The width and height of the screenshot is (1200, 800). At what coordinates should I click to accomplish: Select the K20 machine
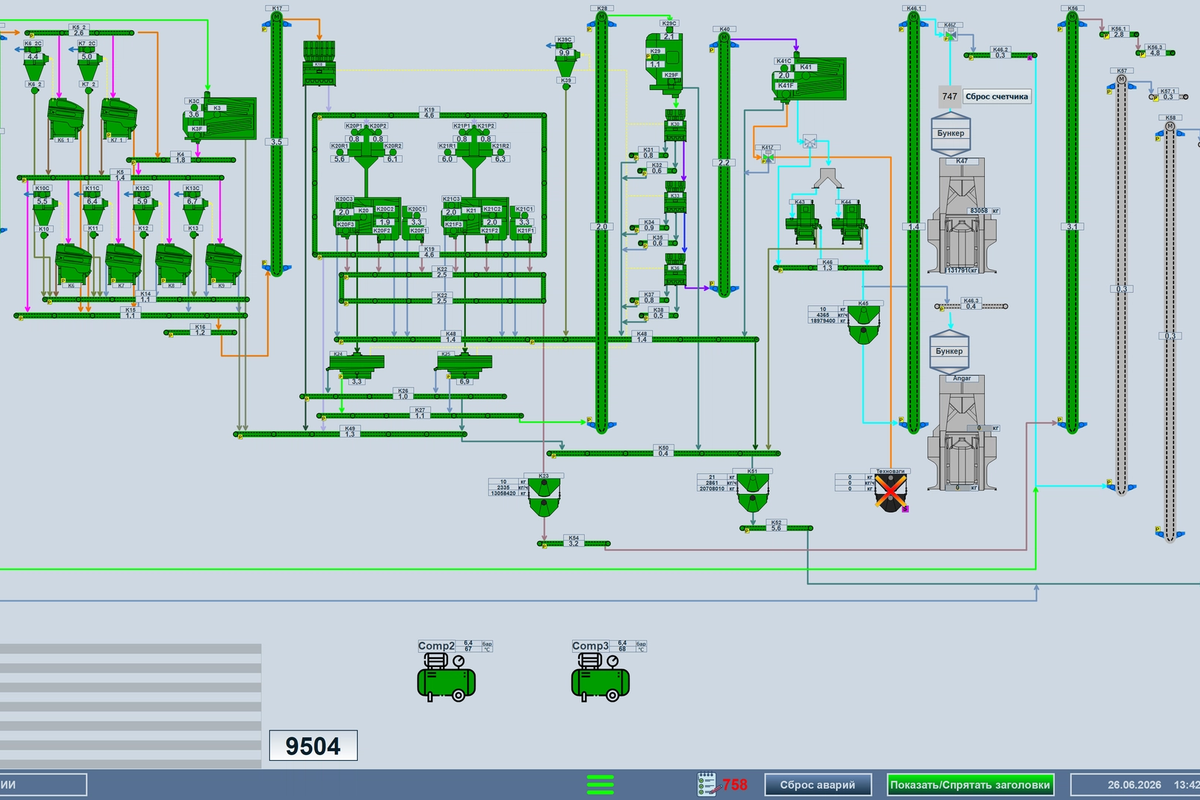365,217
